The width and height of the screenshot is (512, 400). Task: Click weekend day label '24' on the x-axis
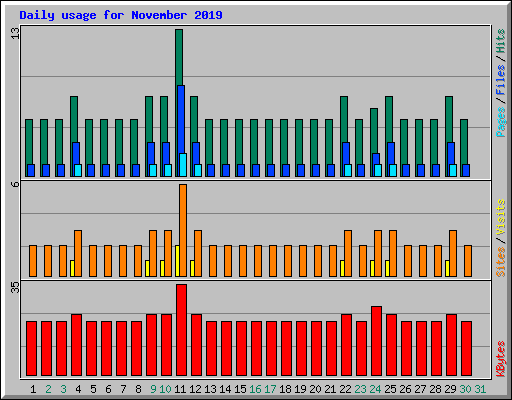pos(375,389)
